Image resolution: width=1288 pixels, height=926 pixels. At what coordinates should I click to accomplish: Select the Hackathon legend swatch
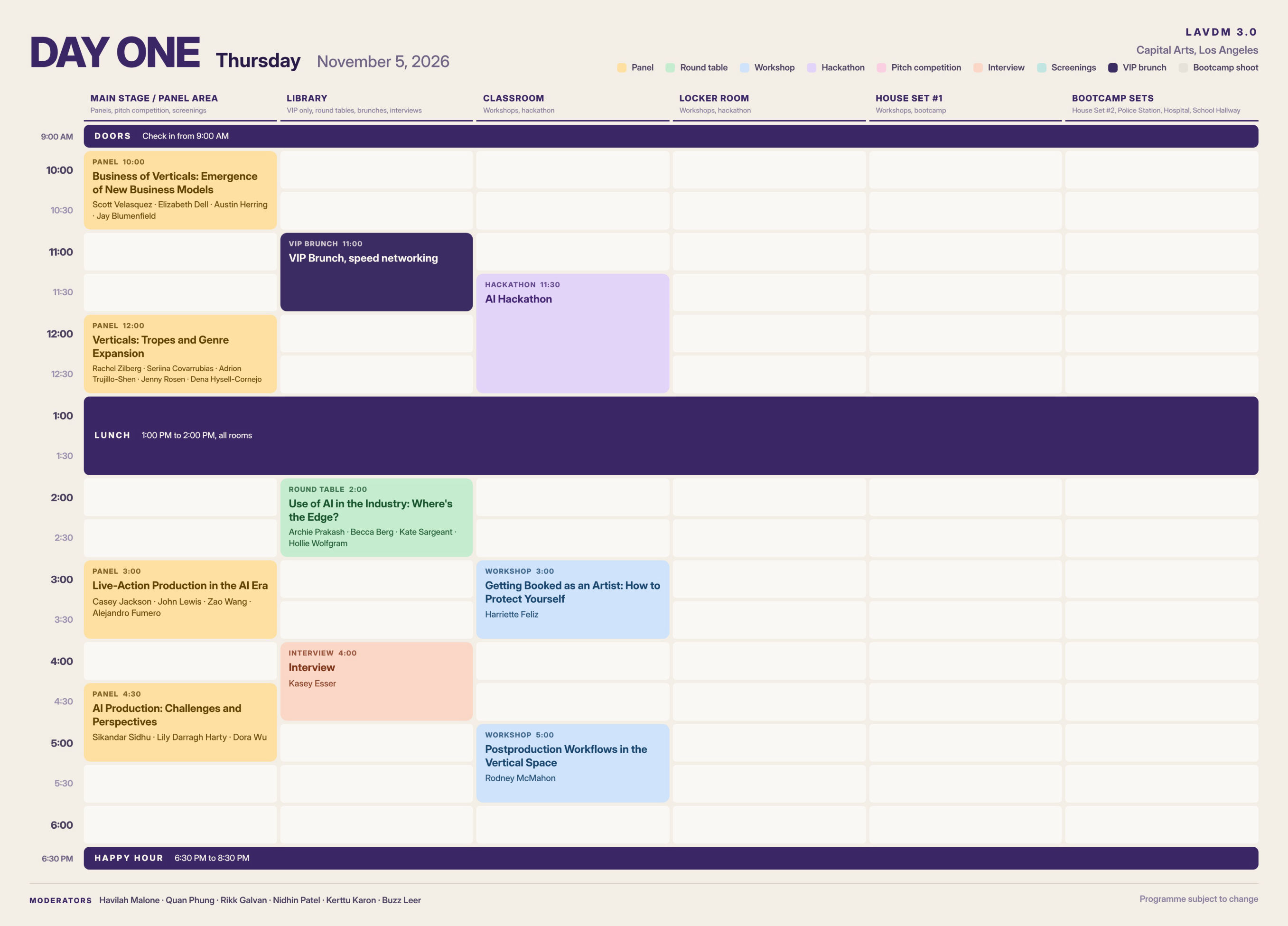[812, 67]
